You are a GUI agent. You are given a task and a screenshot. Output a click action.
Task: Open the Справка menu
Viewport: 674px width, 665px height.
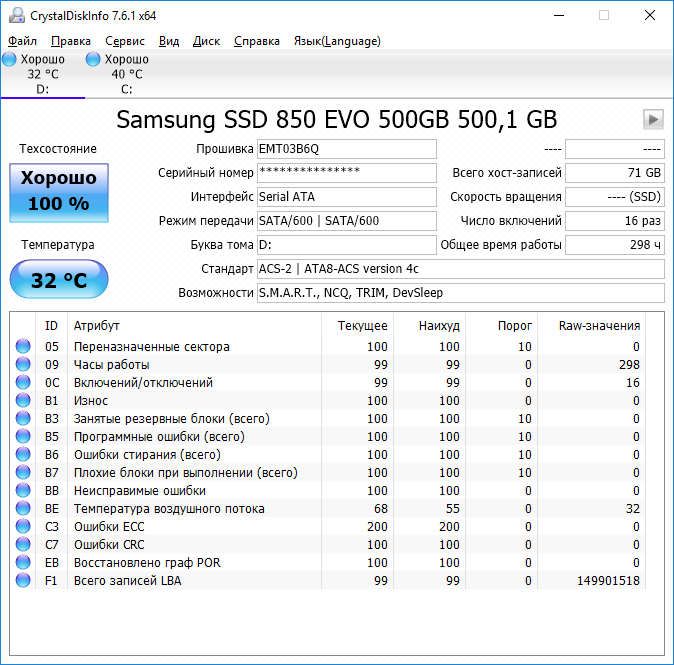(257, 41)
